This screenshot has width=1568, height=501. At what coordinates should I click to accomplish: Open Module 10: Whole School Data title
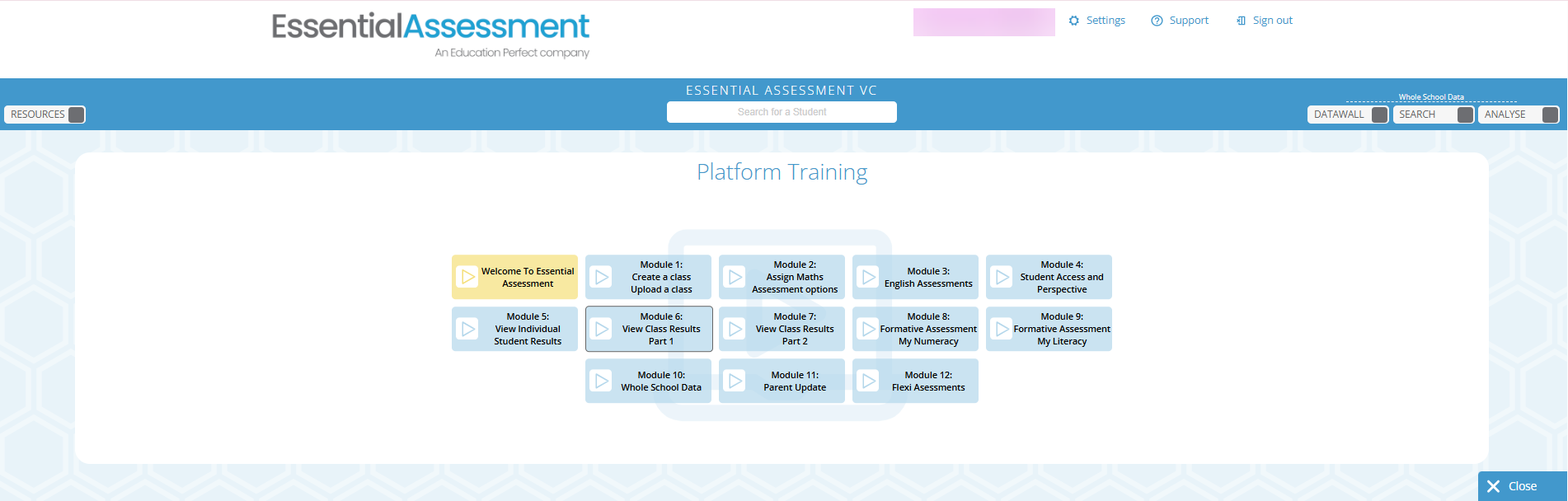661,381
